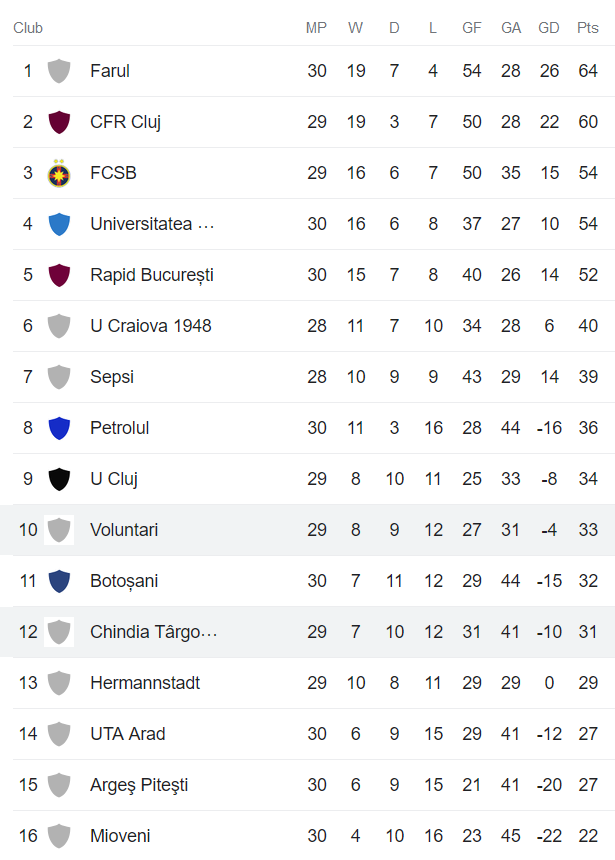
Task: Click the blue Petrolul shield icon
Action: 59,428
